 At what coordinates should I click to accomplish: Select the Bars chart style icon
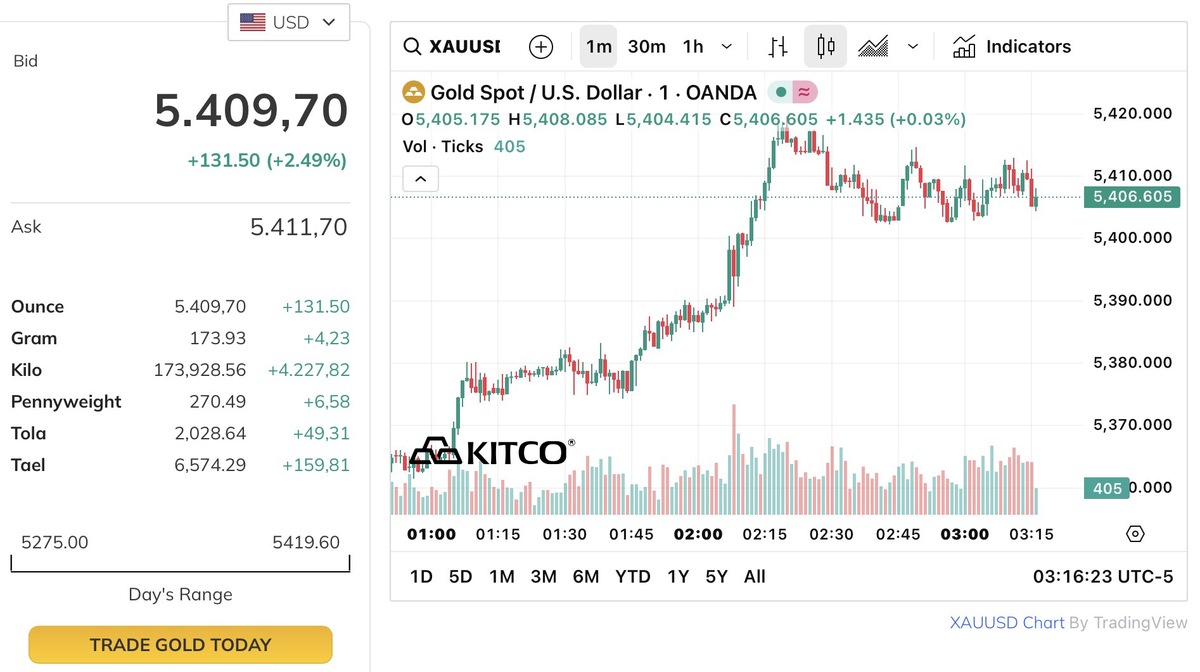[x=778, y=47]
